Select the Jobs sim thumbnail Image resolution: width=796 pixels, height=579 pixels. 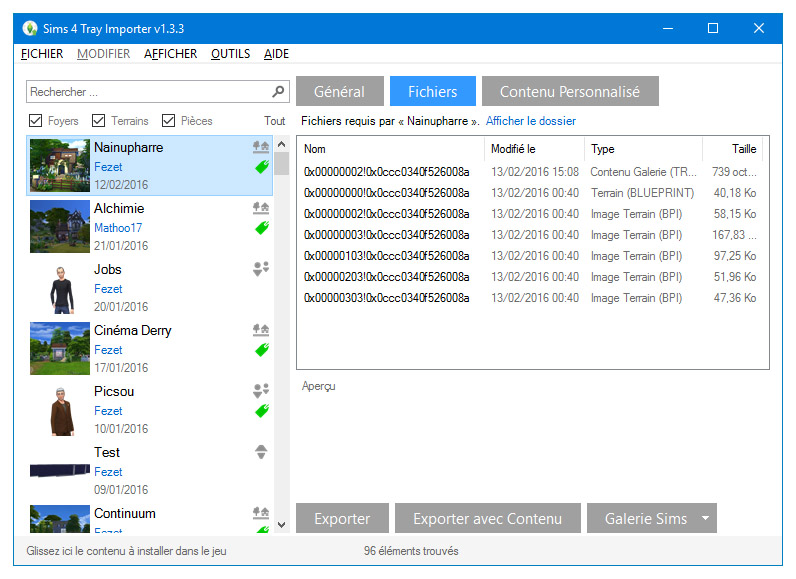click(x=61, y=289)
